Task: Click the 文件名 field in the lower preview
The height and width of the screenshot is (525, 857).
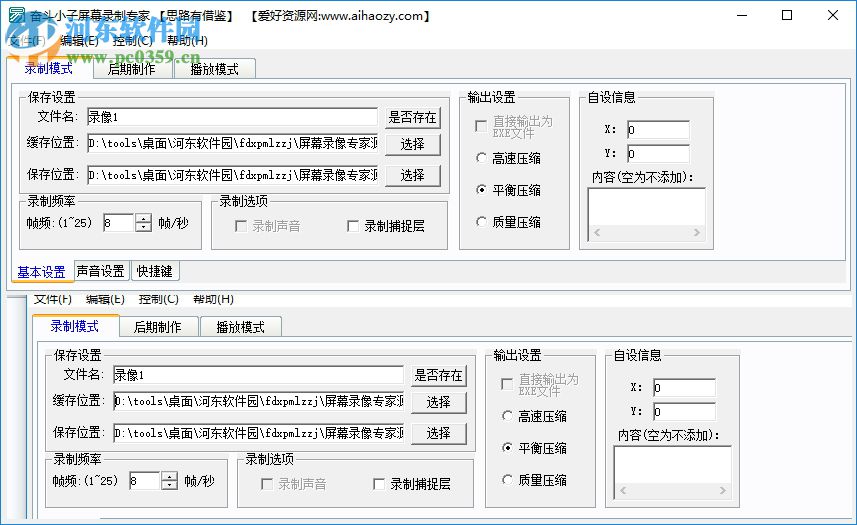Action: (259, 375)
